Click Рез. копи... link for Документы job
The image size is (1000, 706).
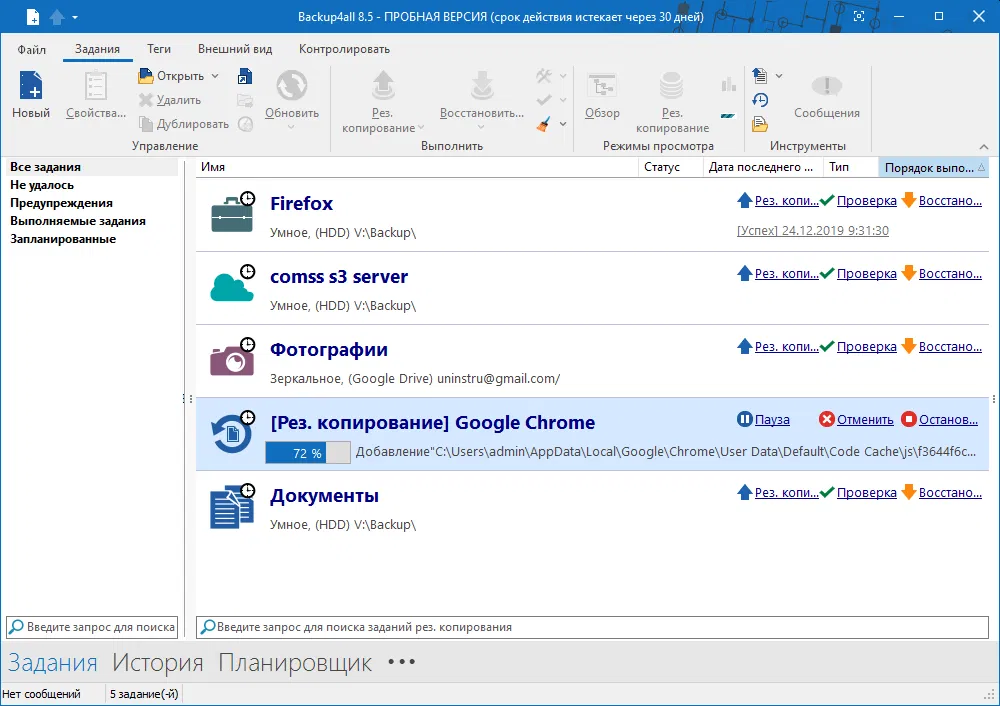786,492
